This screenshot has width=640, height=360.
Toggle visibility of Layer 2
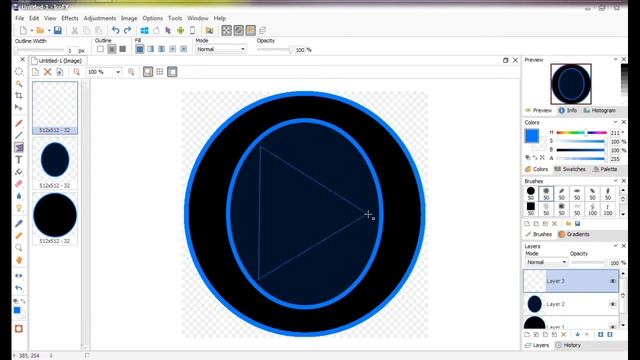tap(613, 304)
